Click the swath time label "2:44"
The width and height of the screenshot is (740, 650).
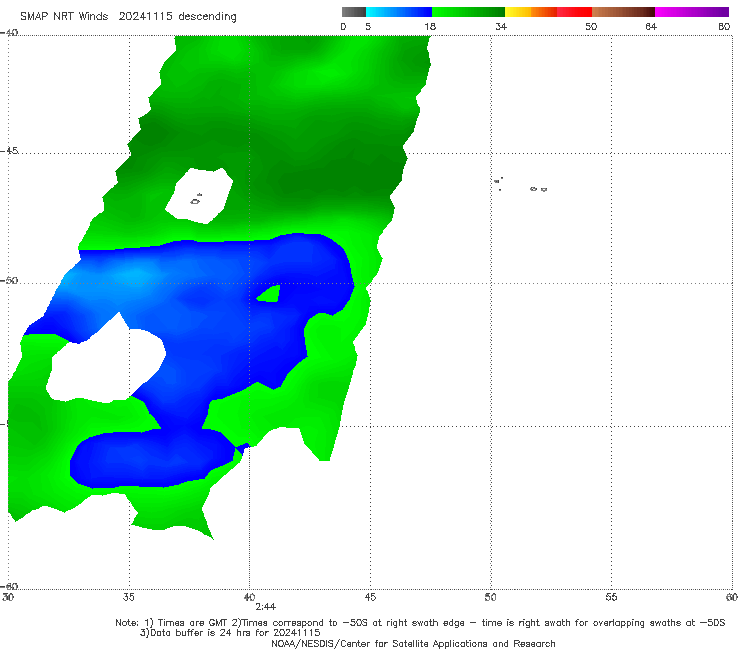tap(266, 607)
